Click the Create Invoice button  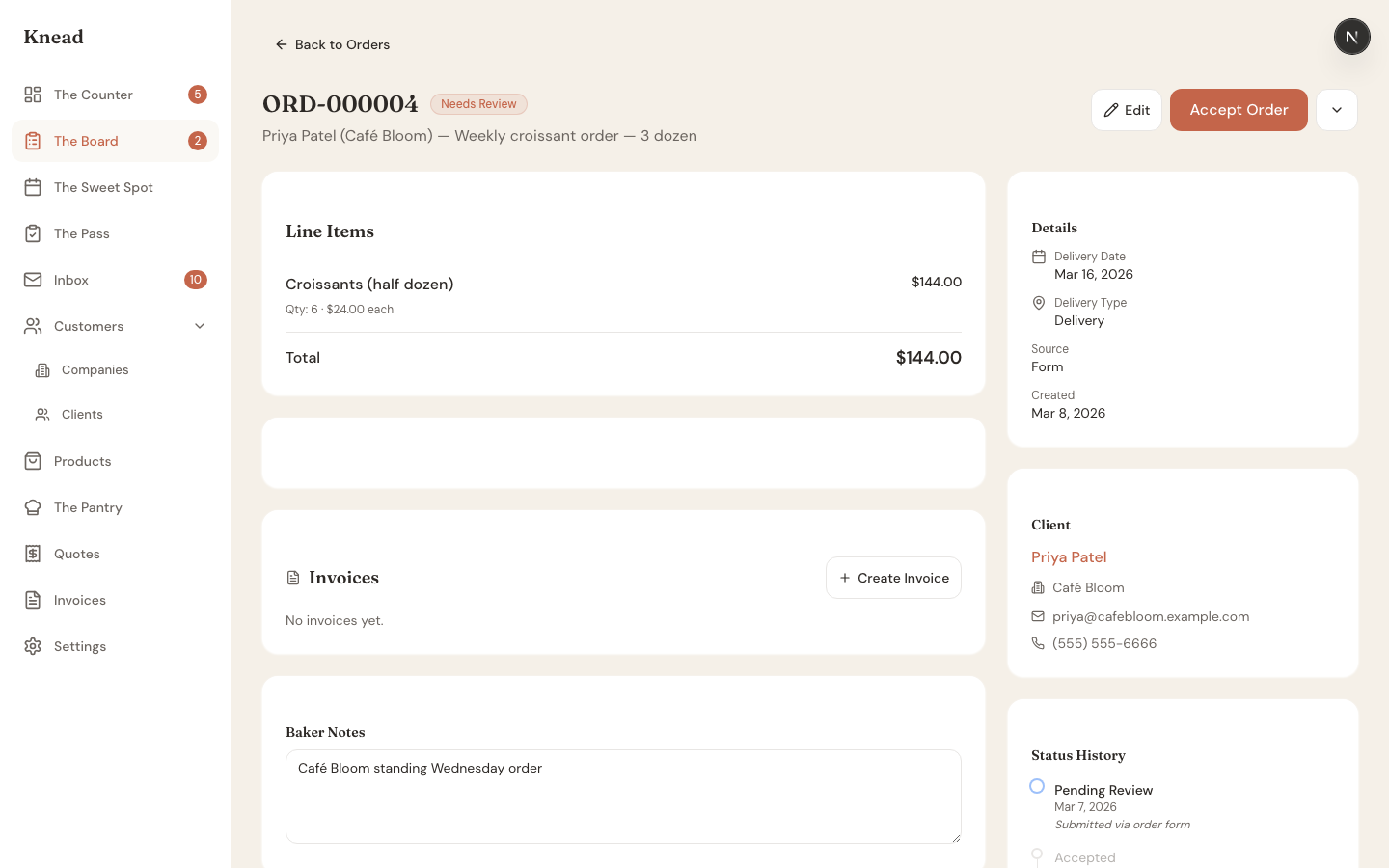click(893, 578)
